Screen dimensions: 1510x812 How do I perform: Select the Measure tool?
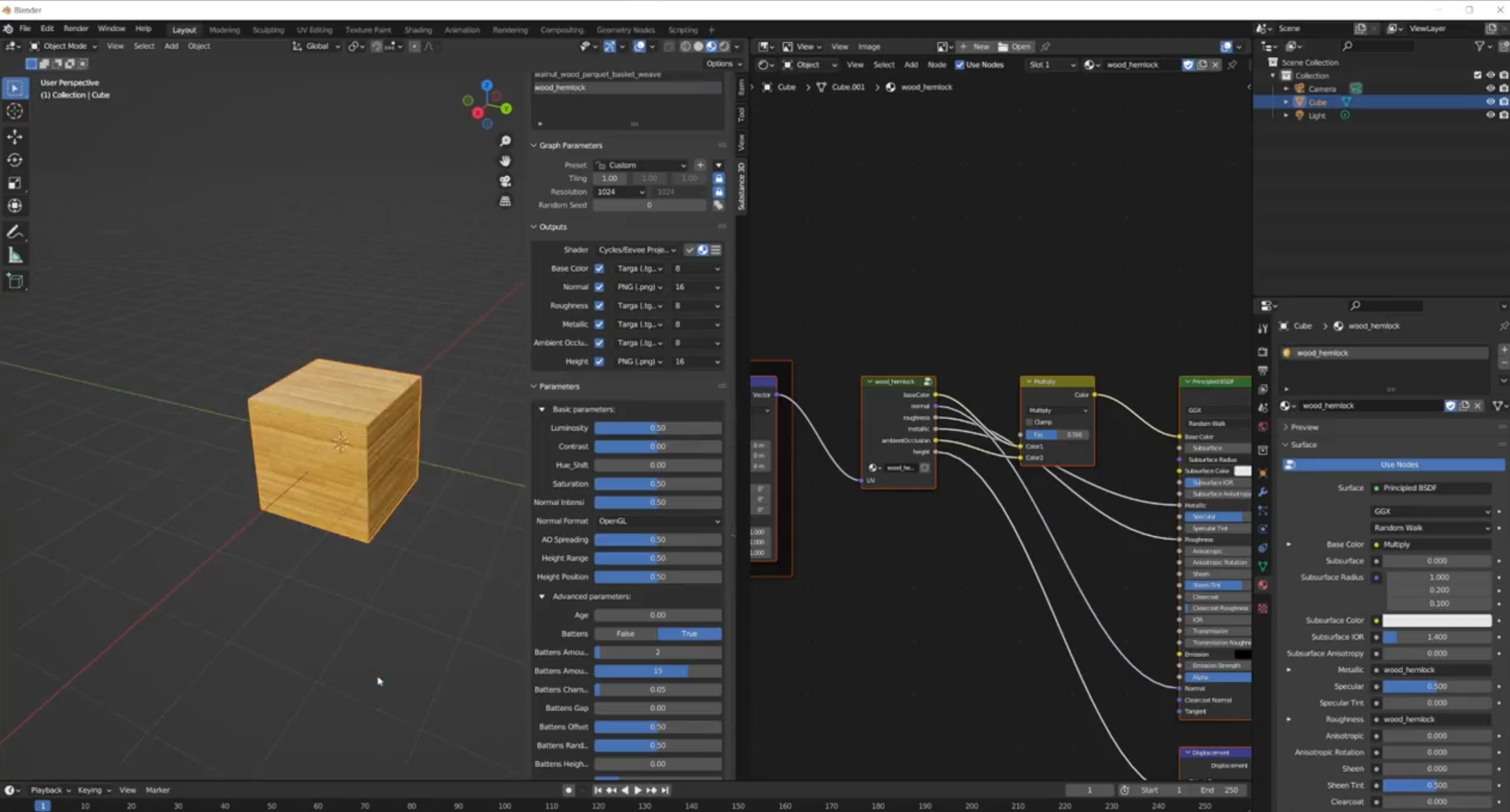point(15,256)
